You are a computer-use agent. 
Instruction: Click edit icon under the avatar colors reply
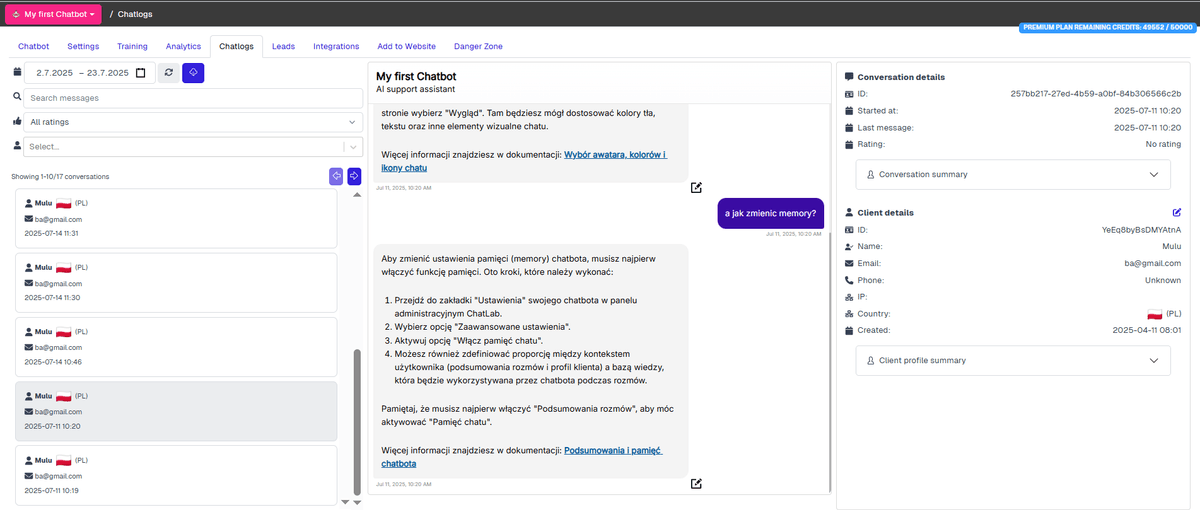[696, 187]
